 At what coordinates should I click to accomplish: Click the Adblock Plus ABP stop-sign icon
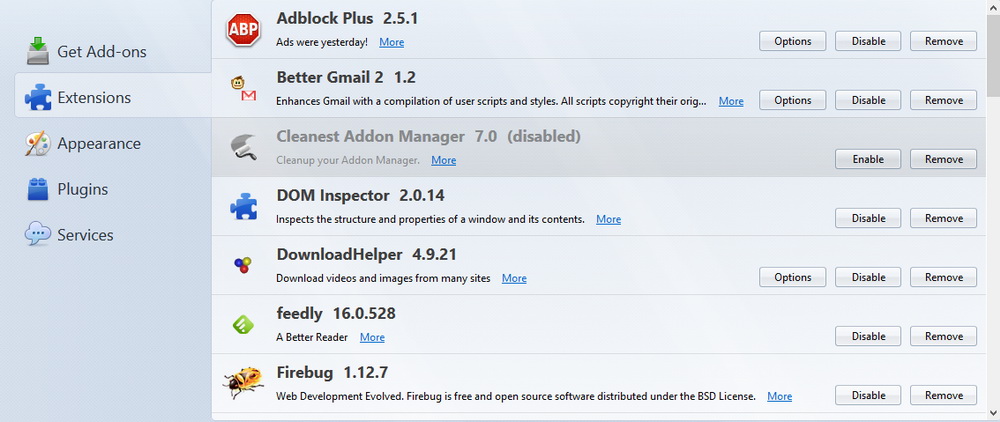click(x=243, y=29)
